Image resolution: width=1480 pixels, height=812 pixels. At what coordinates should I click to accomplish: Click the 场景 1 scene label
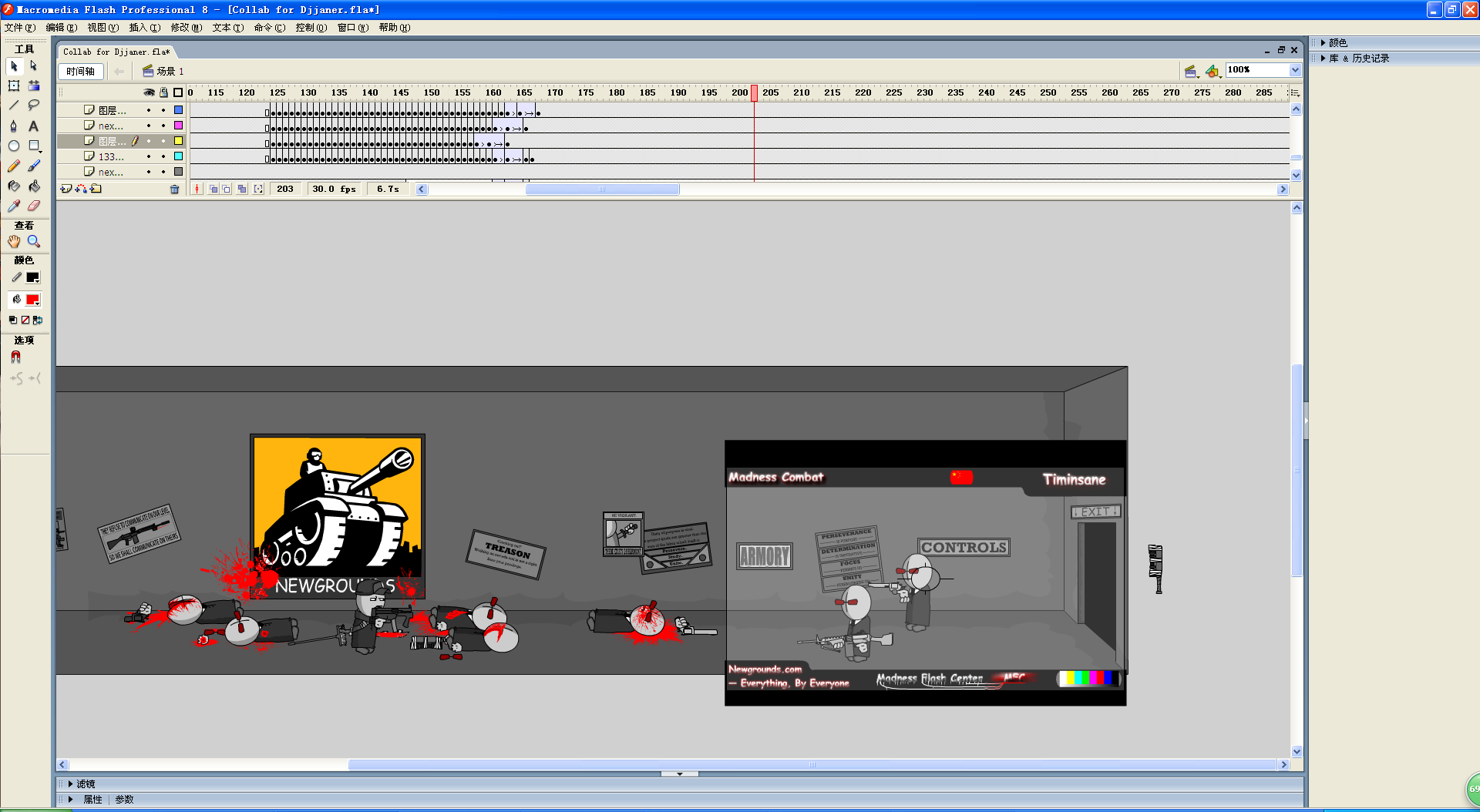click(170, 71)
